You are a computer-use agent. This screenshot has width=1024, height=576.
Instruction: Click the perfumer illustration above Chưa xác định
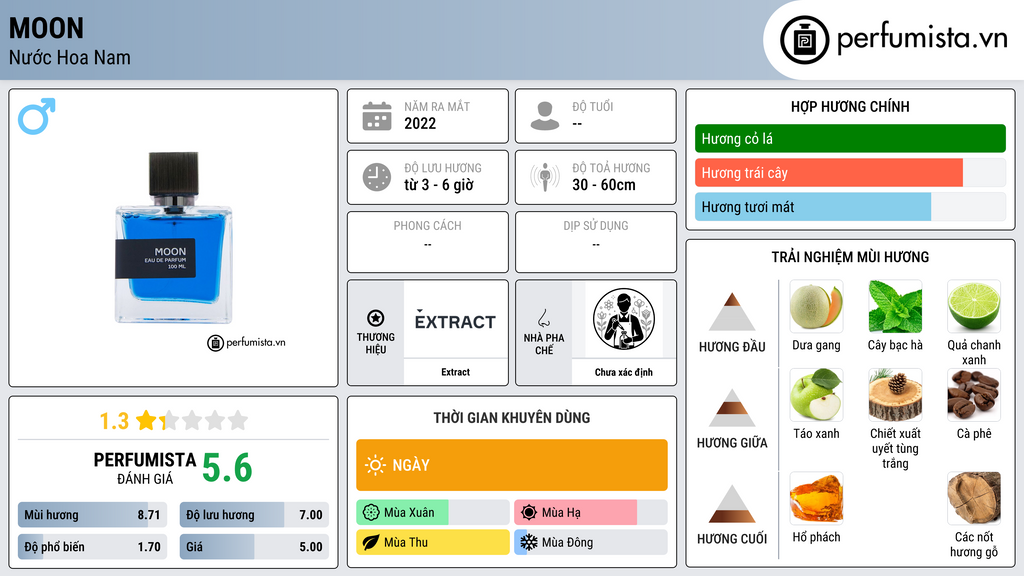[624, 319]
